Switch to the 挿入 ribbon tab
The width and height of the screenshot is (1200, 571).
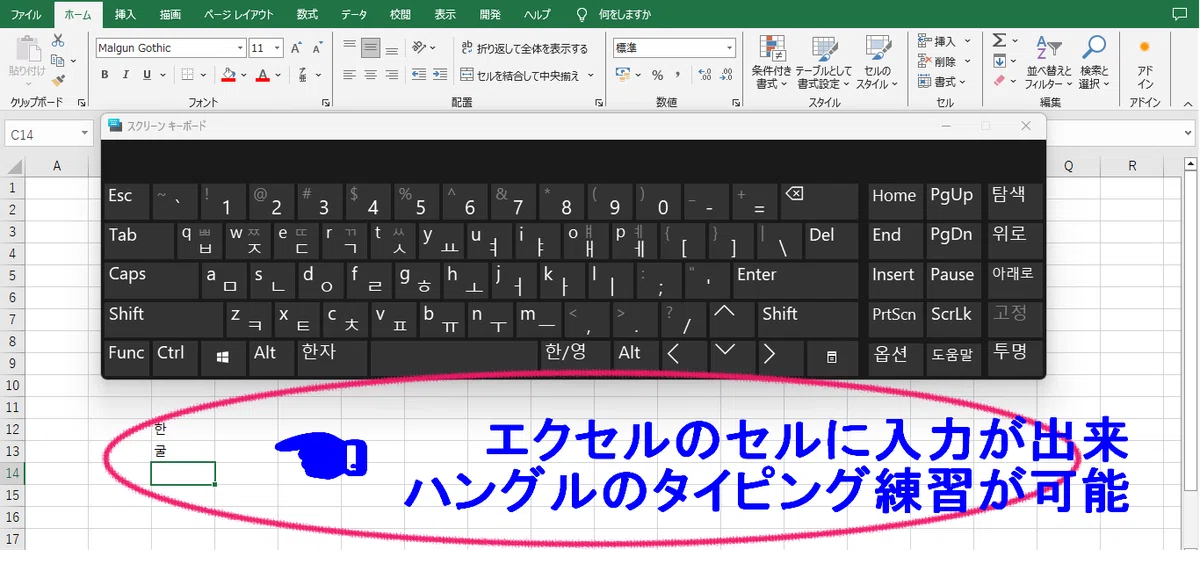point(126,15)
